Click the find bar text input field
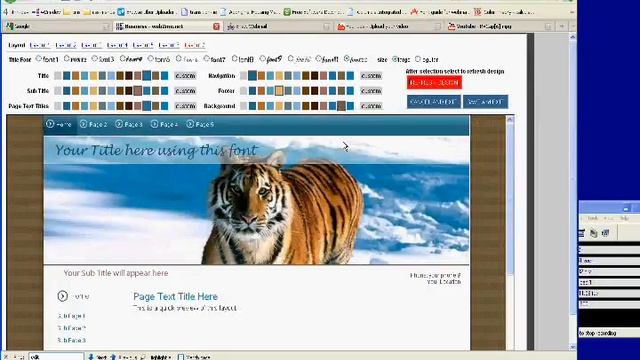The image size is (640, 360). [x=56, y=357]
